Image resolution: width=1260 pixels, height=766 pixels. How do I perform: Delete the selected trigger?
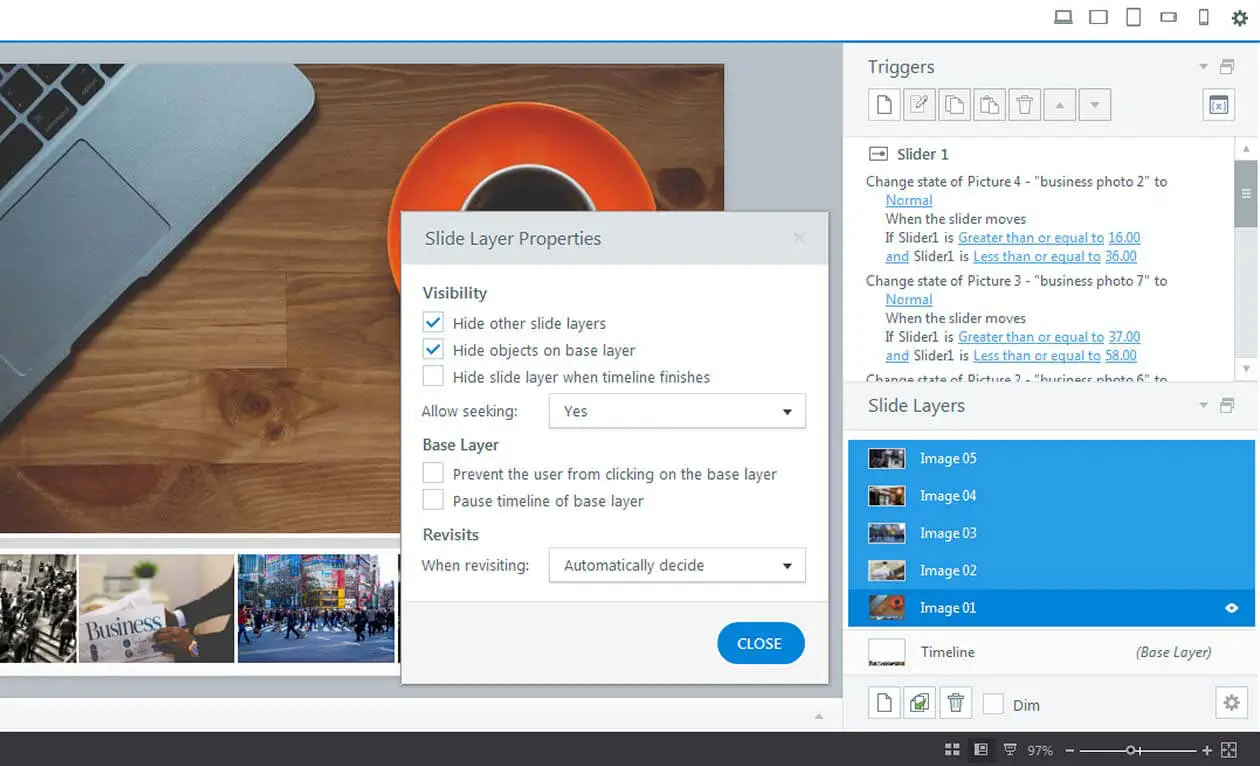[1024, 104]
